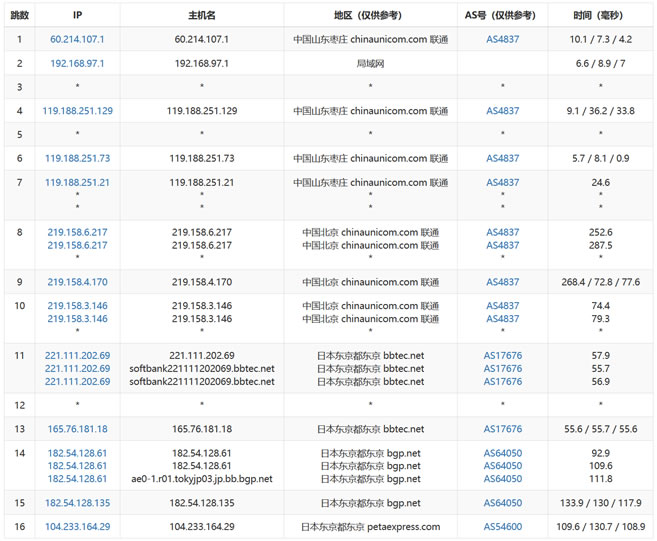Open IP link 182.54.128.135

coord(78,503)
